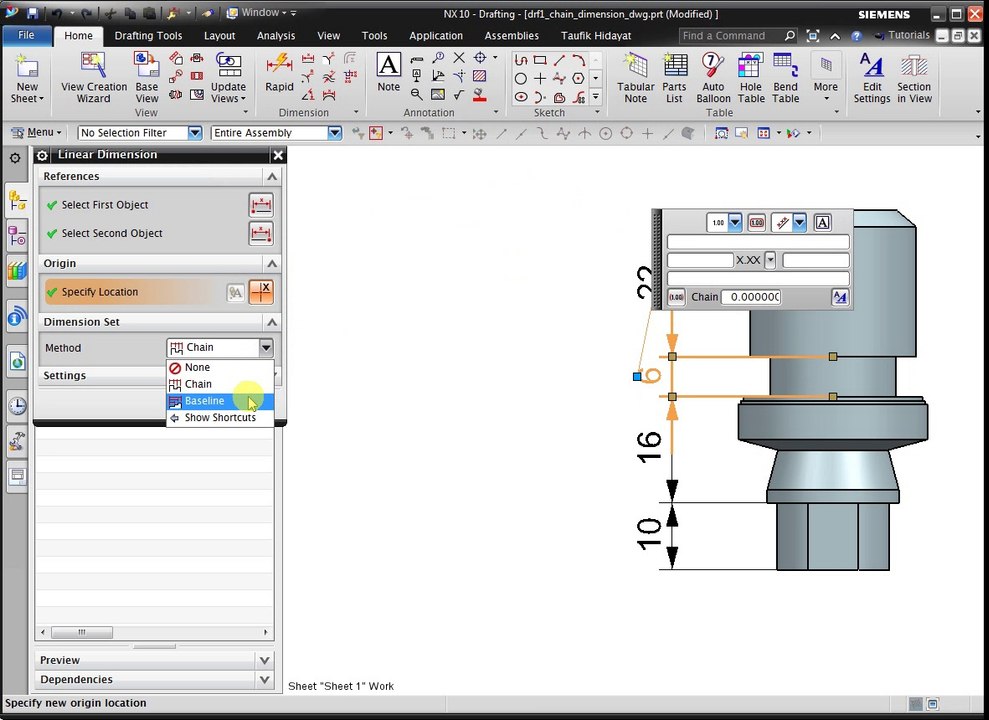Click the 16 dimension text on drawing
This screenshot has width=989, height=720.
(x=649, y=447)
